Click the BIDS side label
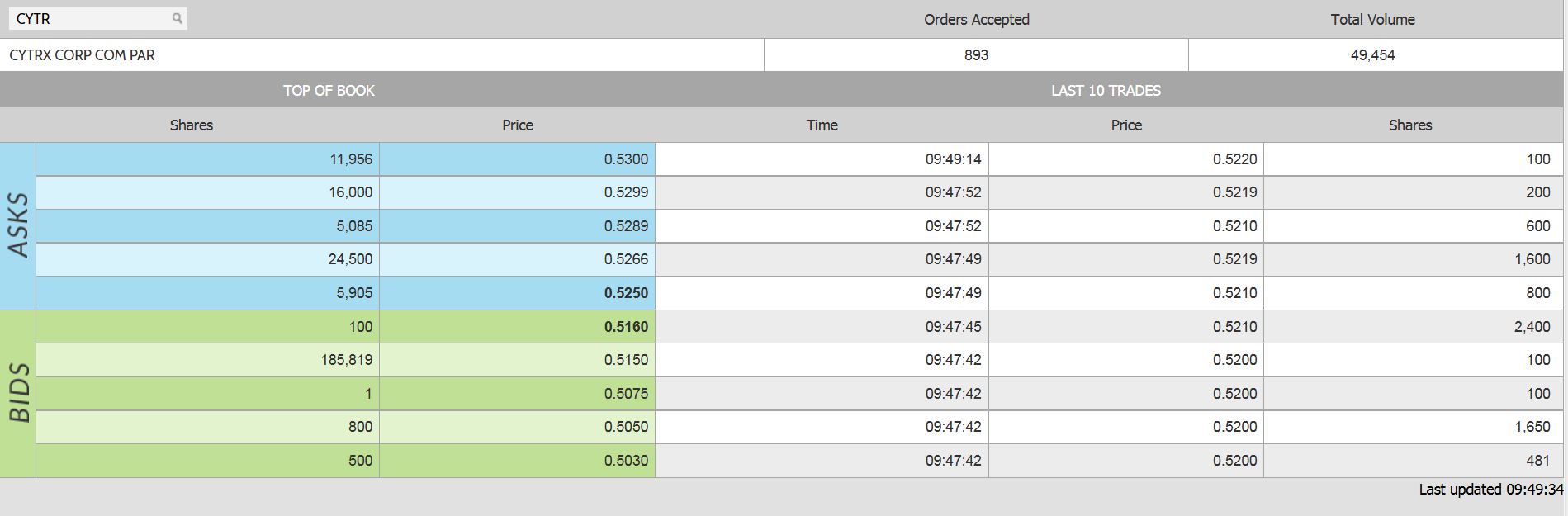The image size is (1568, 516). coord(18,393)
